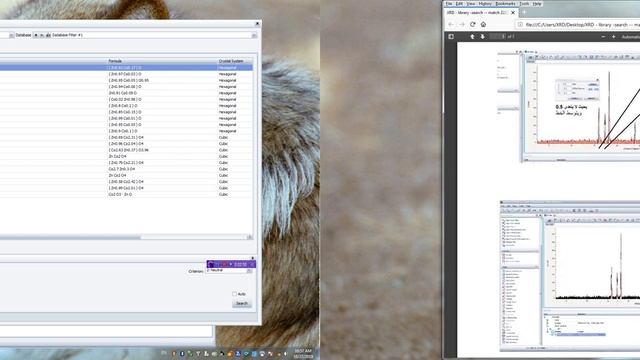
Task: Open the View menu in the browser
Action: click(x=471, y=4)
